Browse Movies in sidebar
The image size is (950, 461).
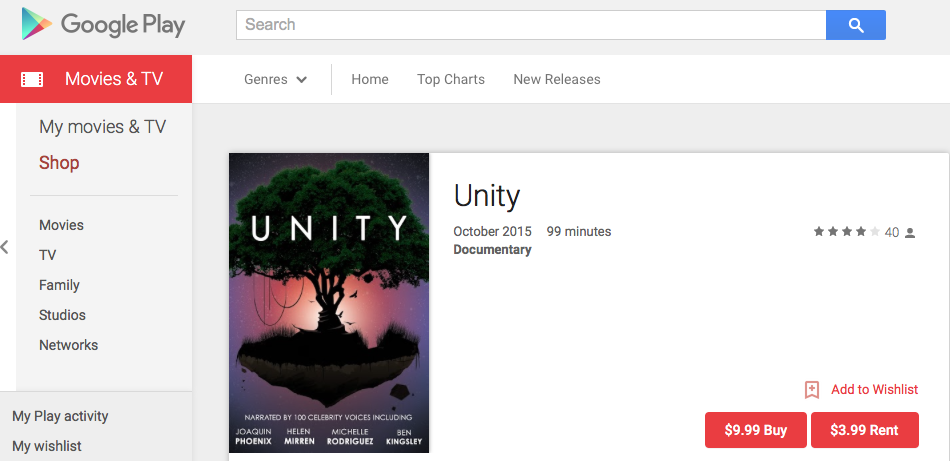(x=61, y=225)
